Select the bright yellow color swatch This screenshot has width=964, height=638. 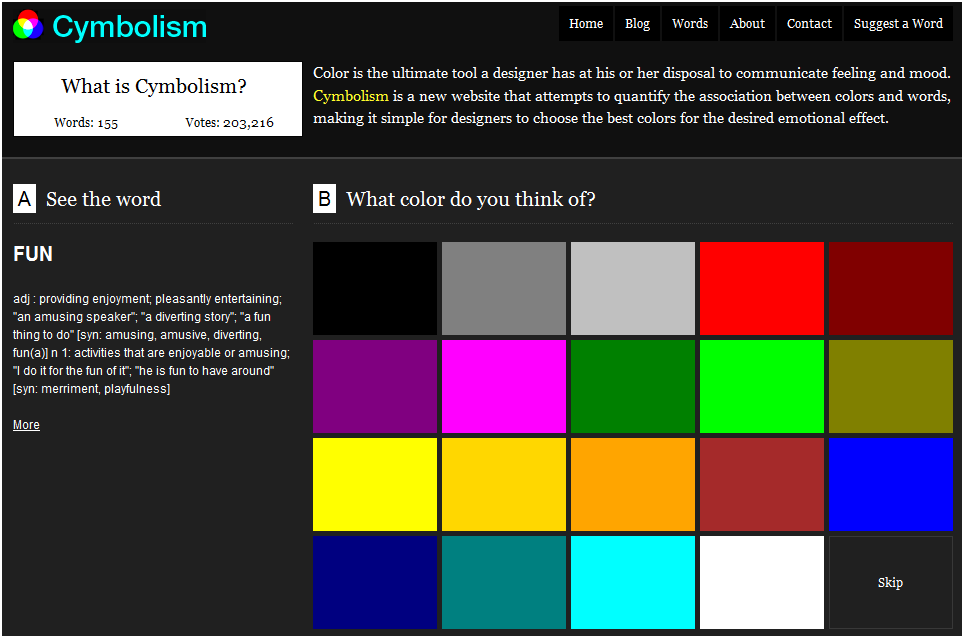click(x=375, y=484)
